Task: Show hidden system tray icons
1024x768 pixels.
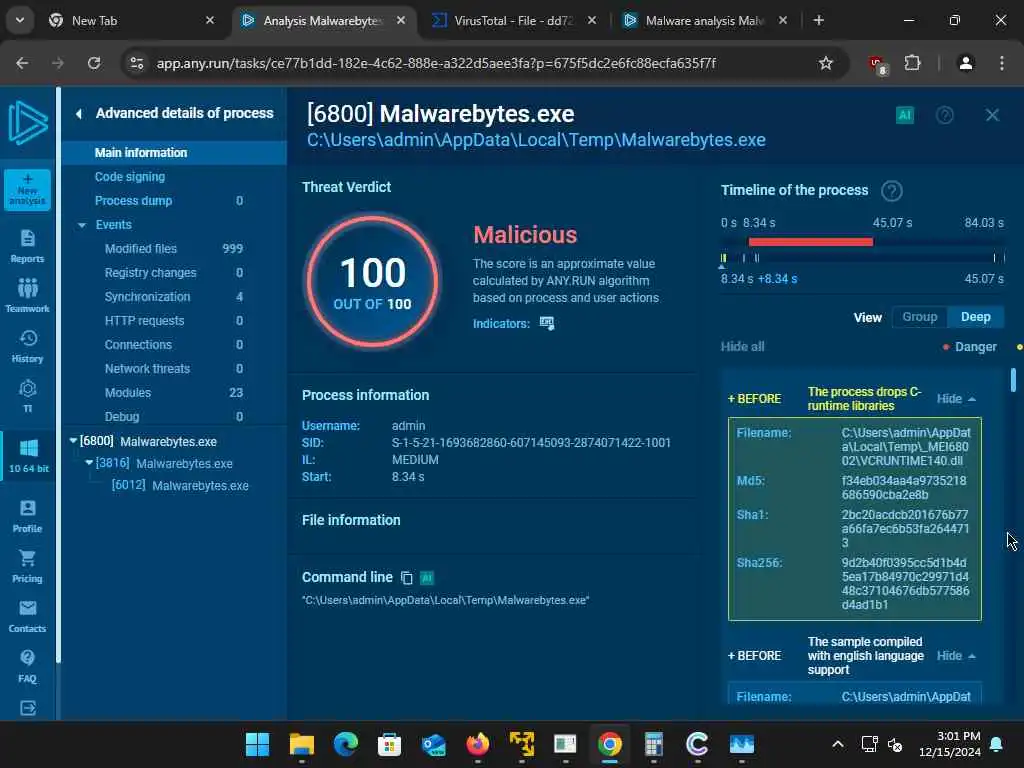Action: (837, 744)
